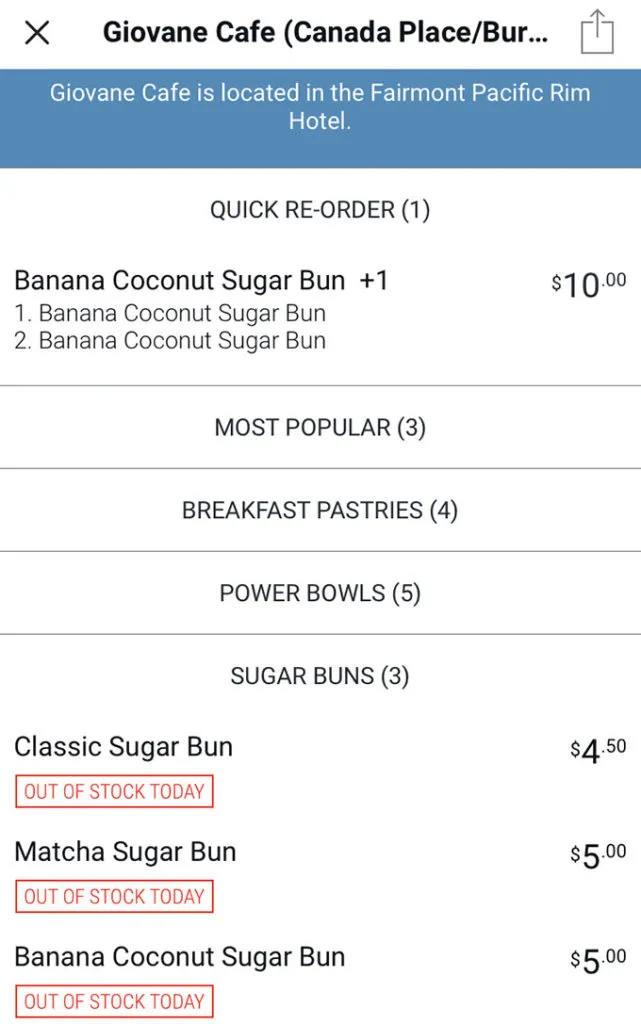Tap Out of Stock badge under Classic Sugar Bun
The image size is (641, 1024).
[114, 792]
